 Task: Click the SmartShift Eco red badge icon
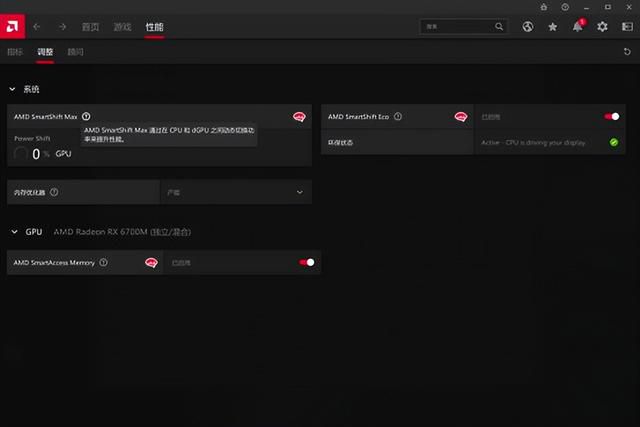coord(461,117)
